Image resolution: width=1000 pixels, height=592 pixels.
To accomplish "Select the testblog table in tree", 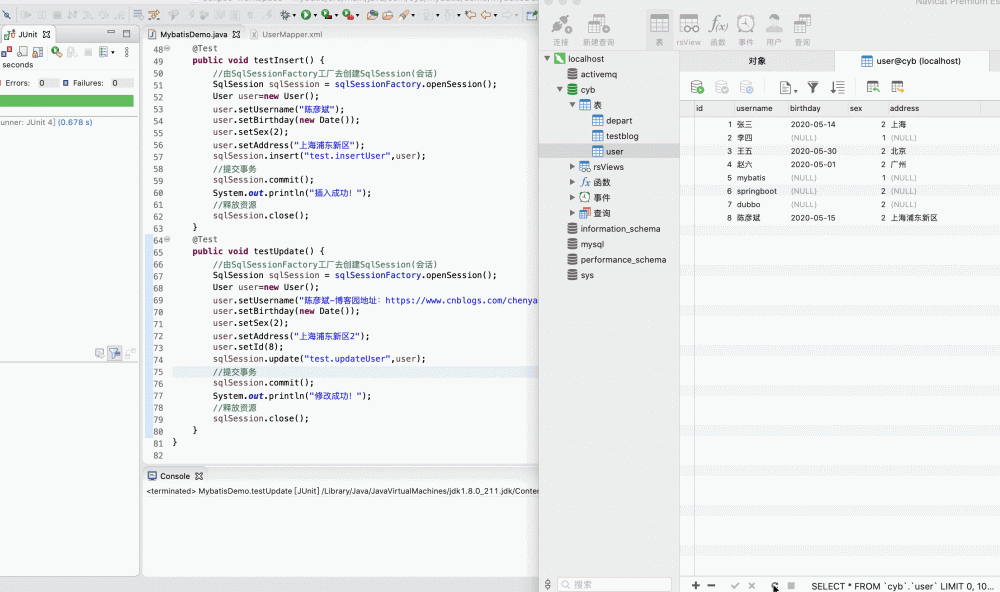I will [x=621, y=136].
